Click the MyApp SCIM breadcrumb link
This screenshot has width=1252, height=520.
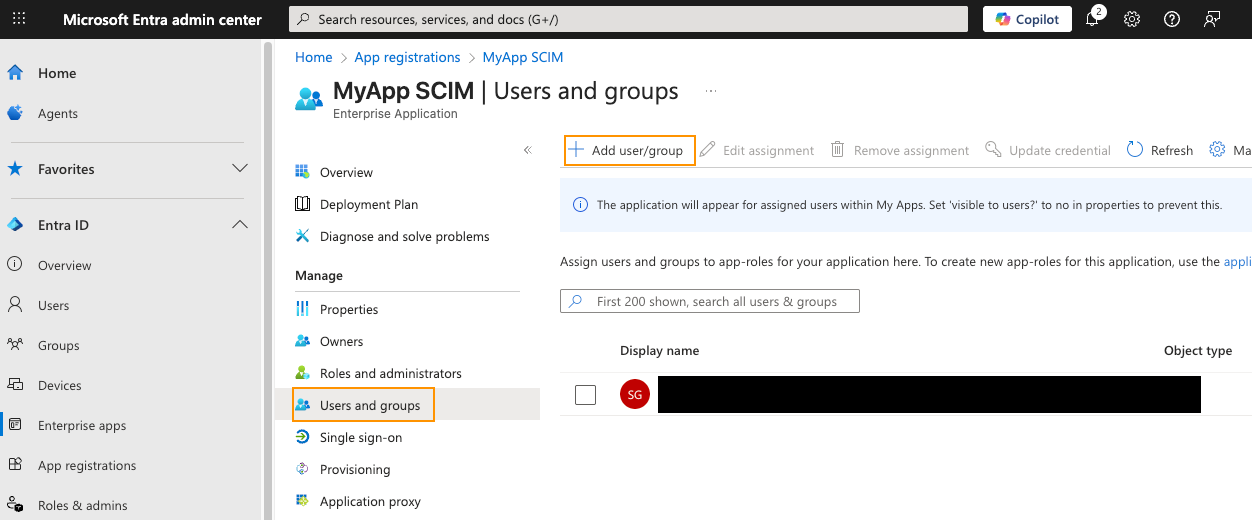[523, 57]
